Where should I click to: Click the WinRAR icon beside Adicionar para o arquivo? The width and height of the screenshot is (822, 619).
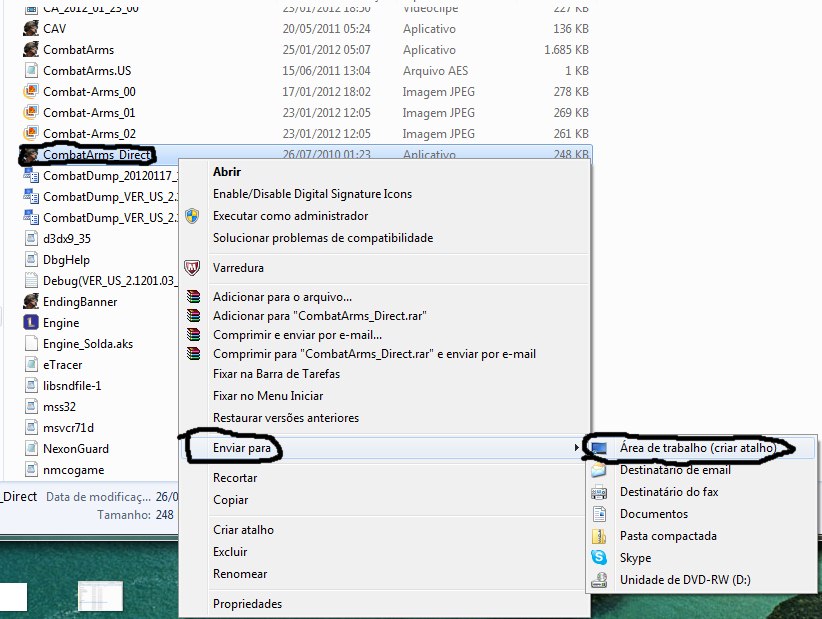point(193,297)
